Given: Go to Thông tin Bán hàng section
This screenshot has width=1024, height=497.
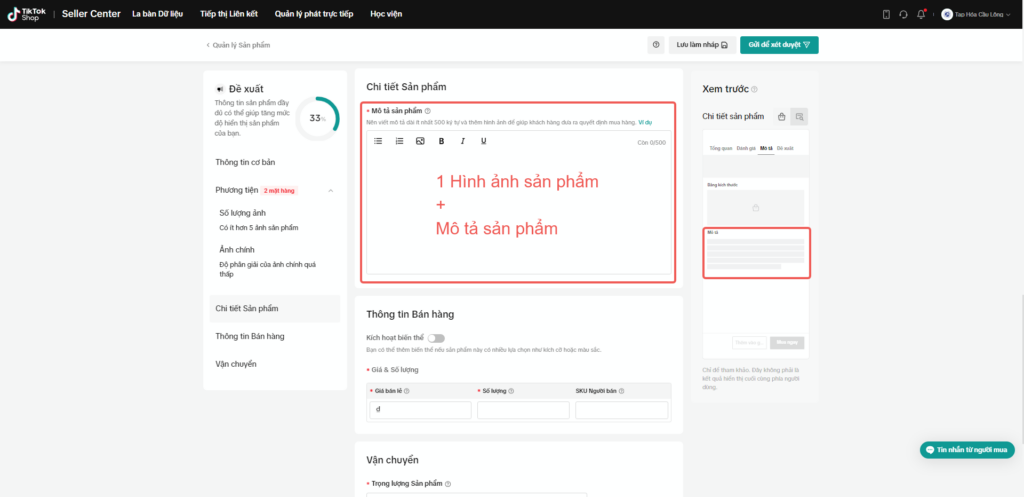Looking at the screenshot, I should pyautogui.click(x=249, y=336).
